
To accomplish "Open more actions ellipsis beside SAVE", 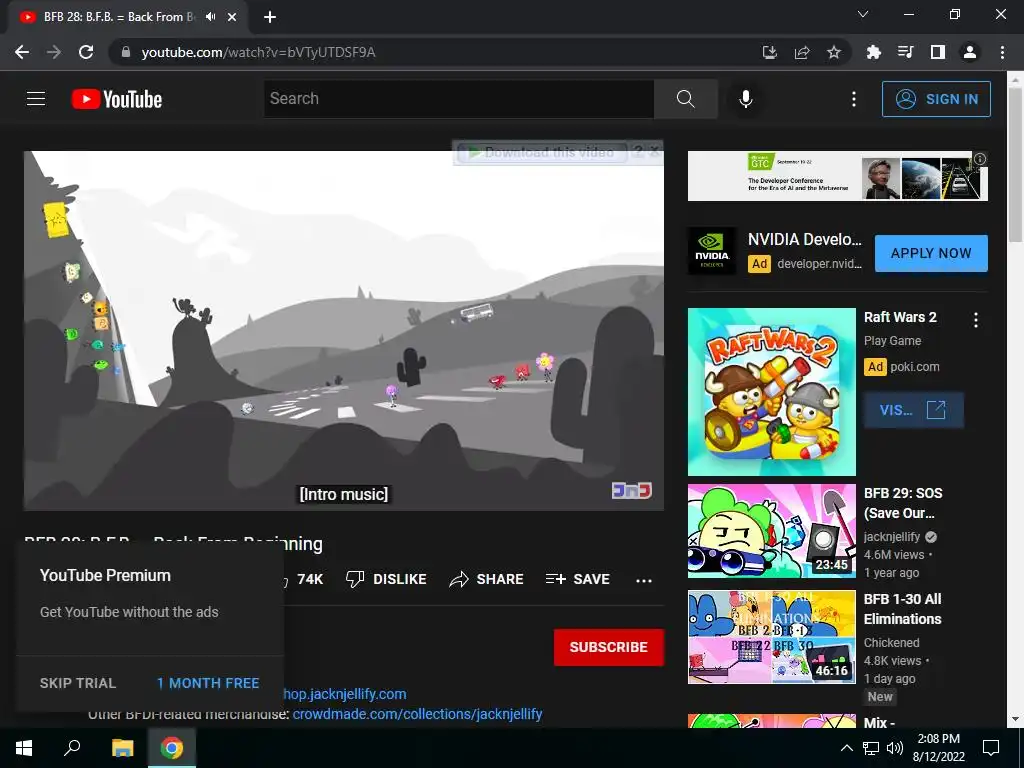I will [x=644, y=580].
